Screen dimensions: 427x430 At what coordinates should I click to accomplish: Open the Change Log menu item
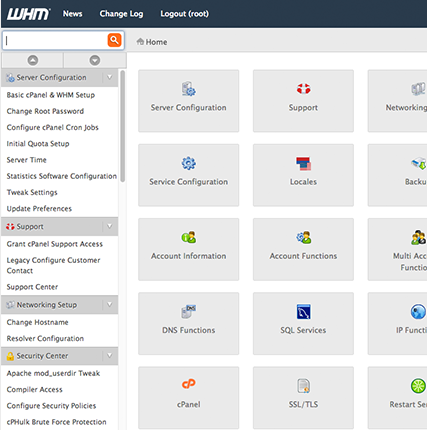[x=121, y=14]
